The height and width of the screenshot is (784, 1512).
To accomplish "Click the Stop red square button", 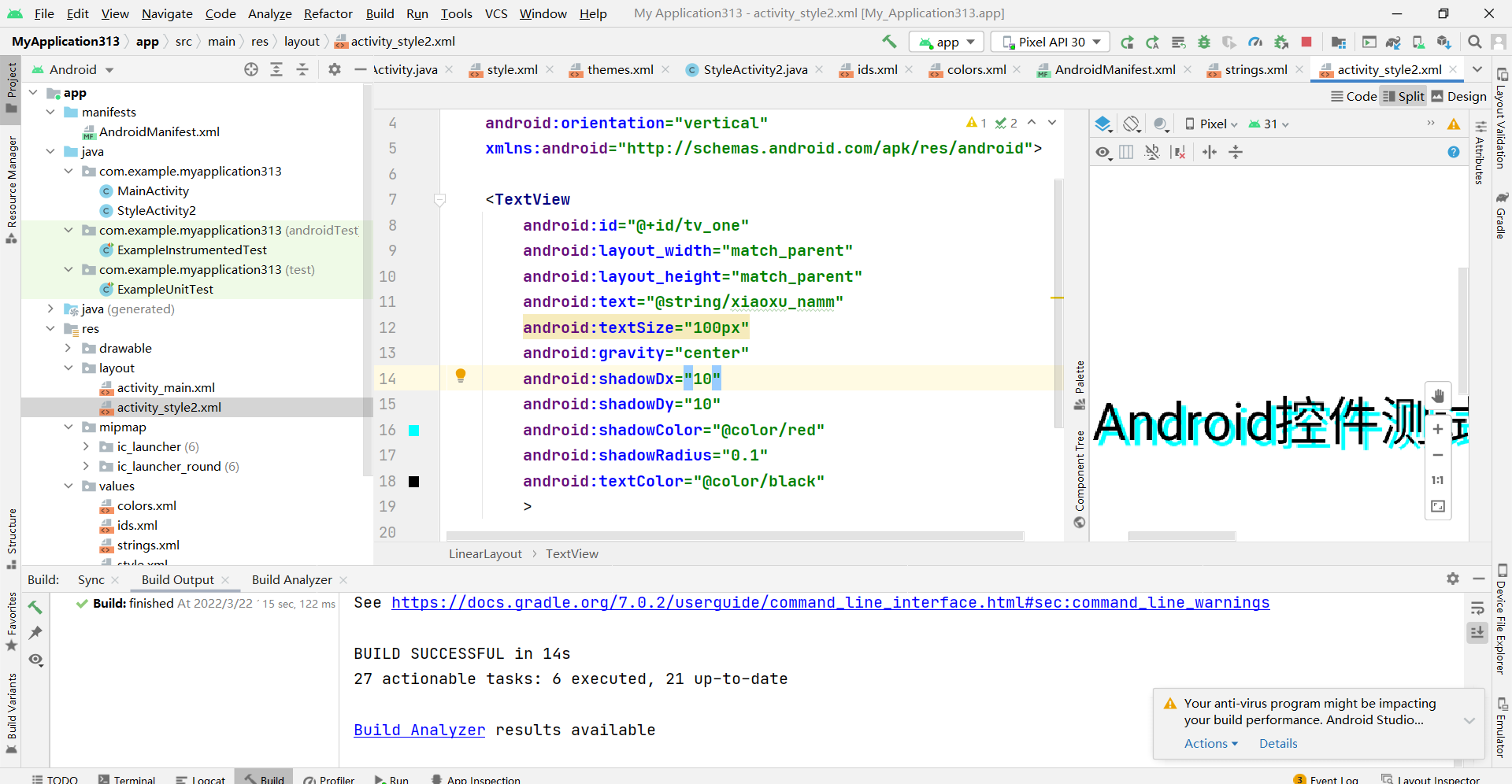I will pos(1306,42).
